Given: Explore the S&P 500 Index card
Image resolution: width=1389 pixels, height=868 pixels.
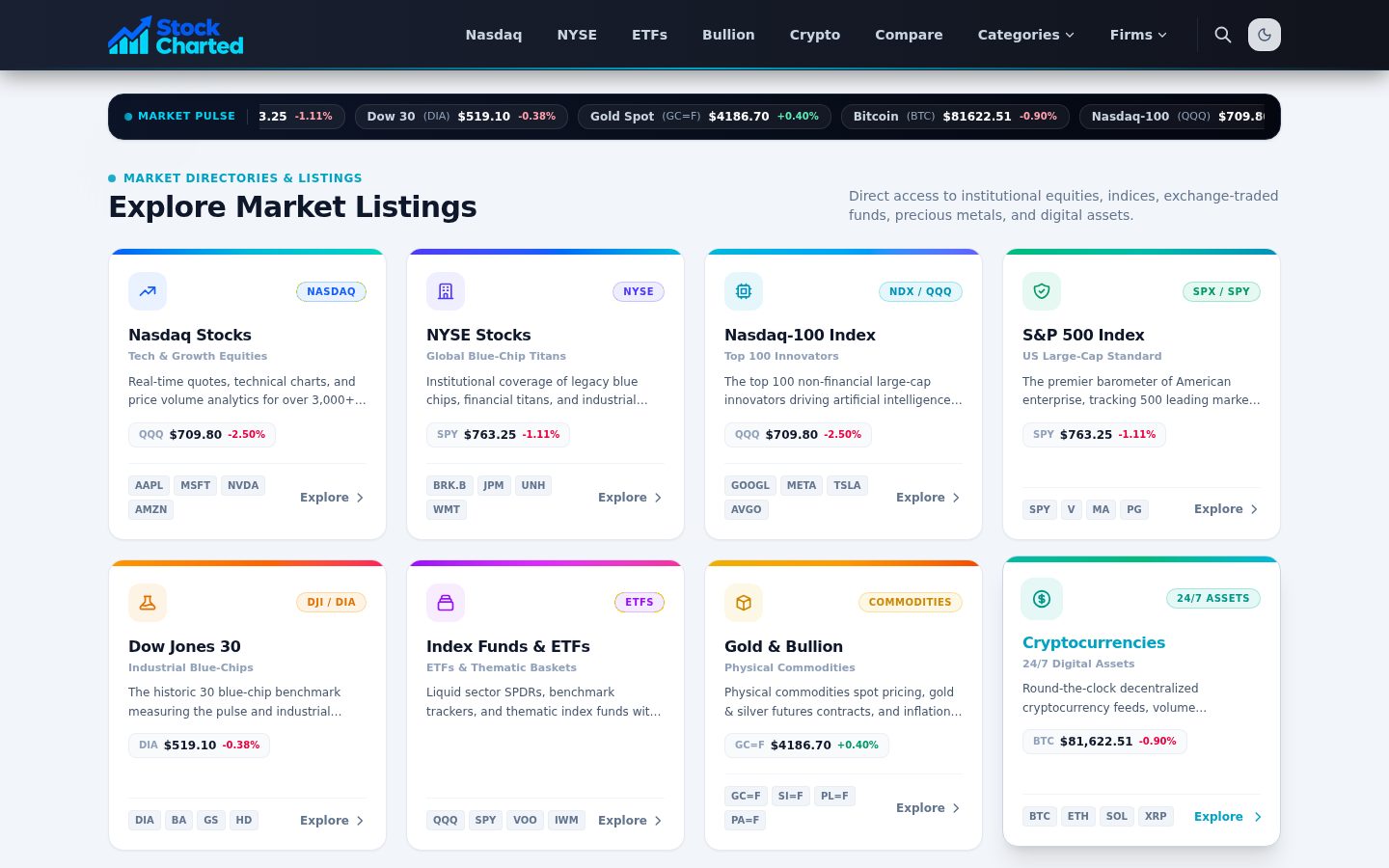Looking at the screenshot, I should click(1226, 509).
